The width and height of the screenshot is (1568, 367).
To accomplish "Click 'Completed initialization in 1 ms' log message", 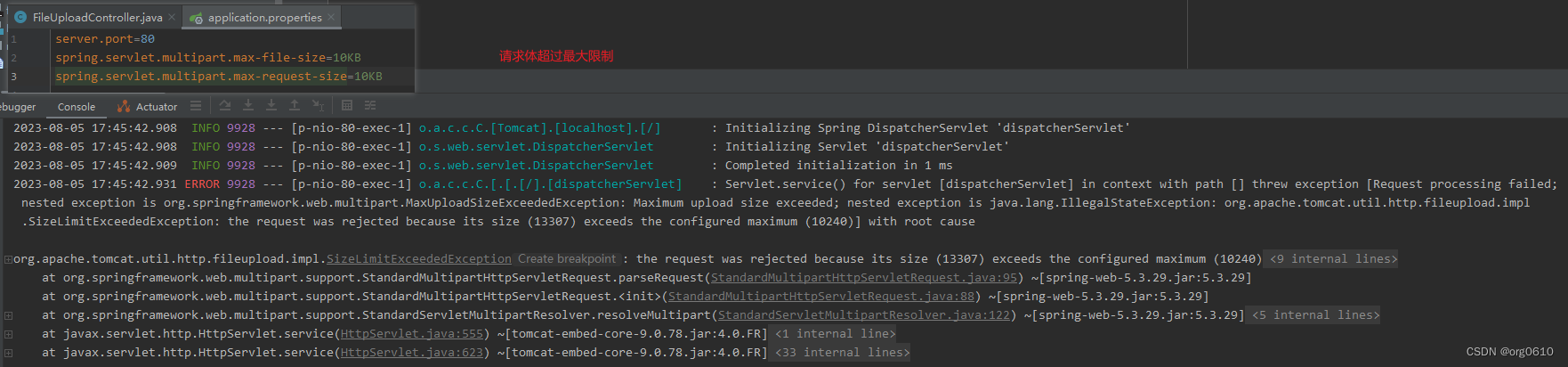I will 838,166.
